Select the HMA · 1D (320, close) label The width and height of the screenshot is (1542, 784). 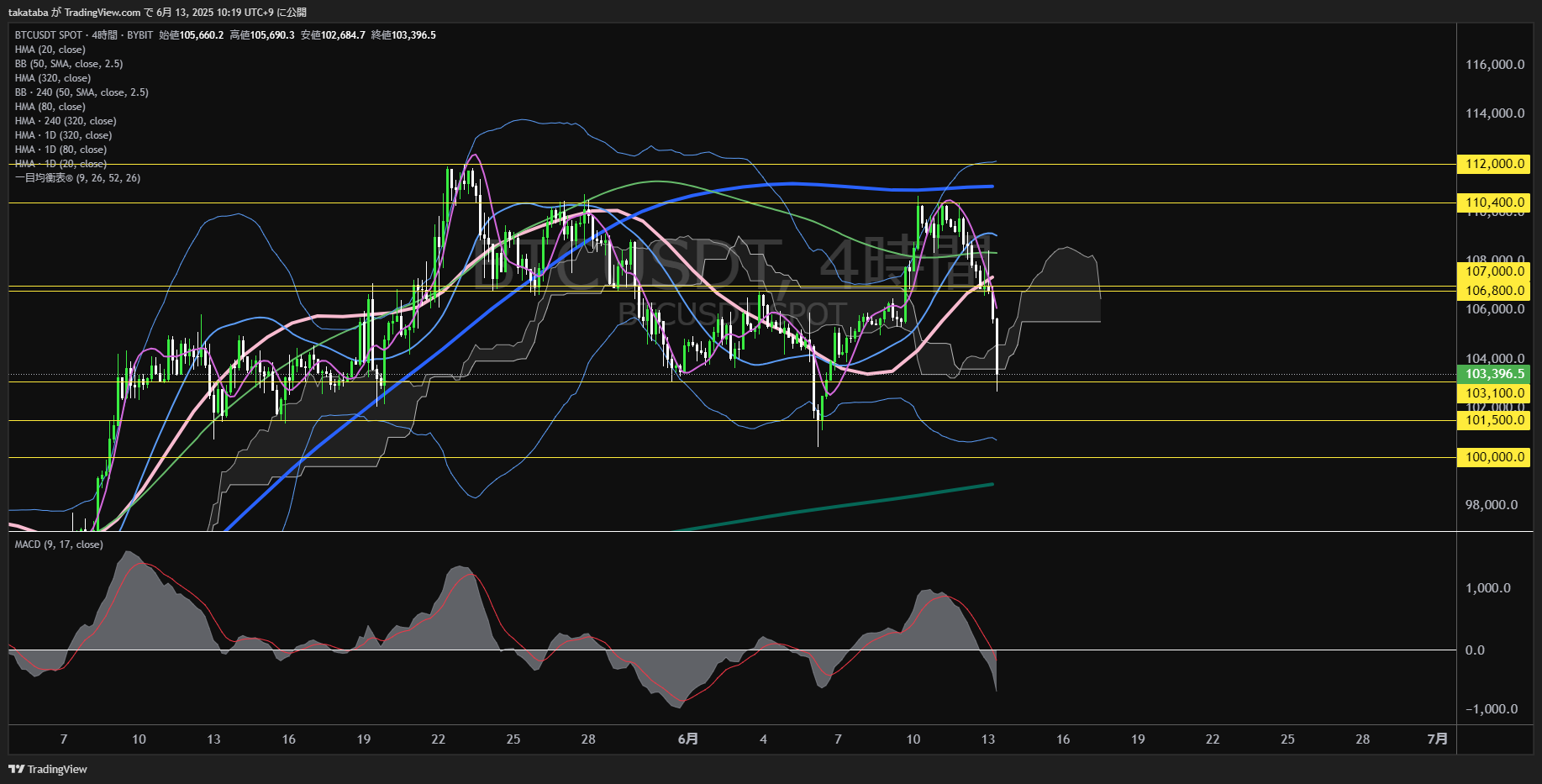(63, 135)
